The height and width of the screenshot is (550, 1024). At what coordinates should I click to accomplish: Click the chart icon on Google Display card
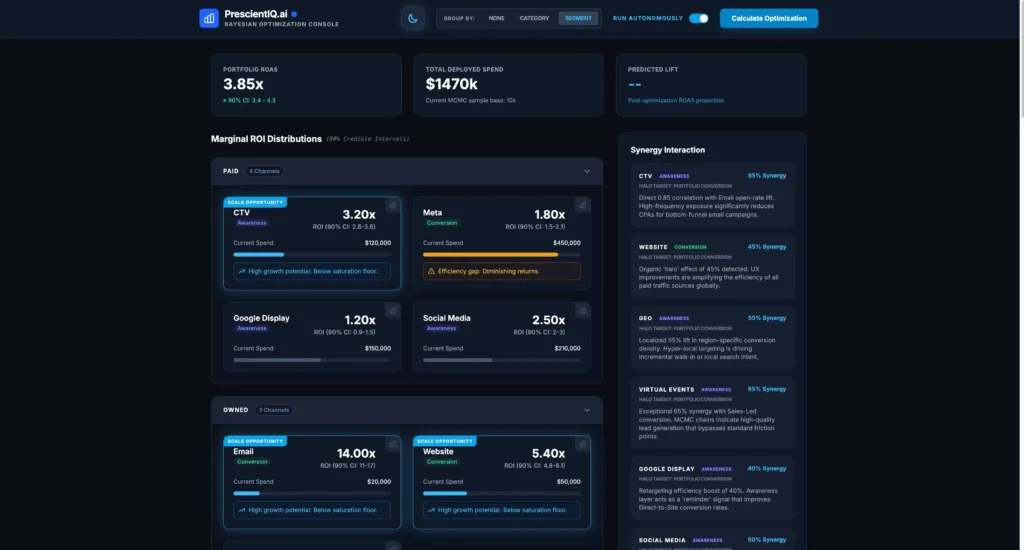[391, 312]
